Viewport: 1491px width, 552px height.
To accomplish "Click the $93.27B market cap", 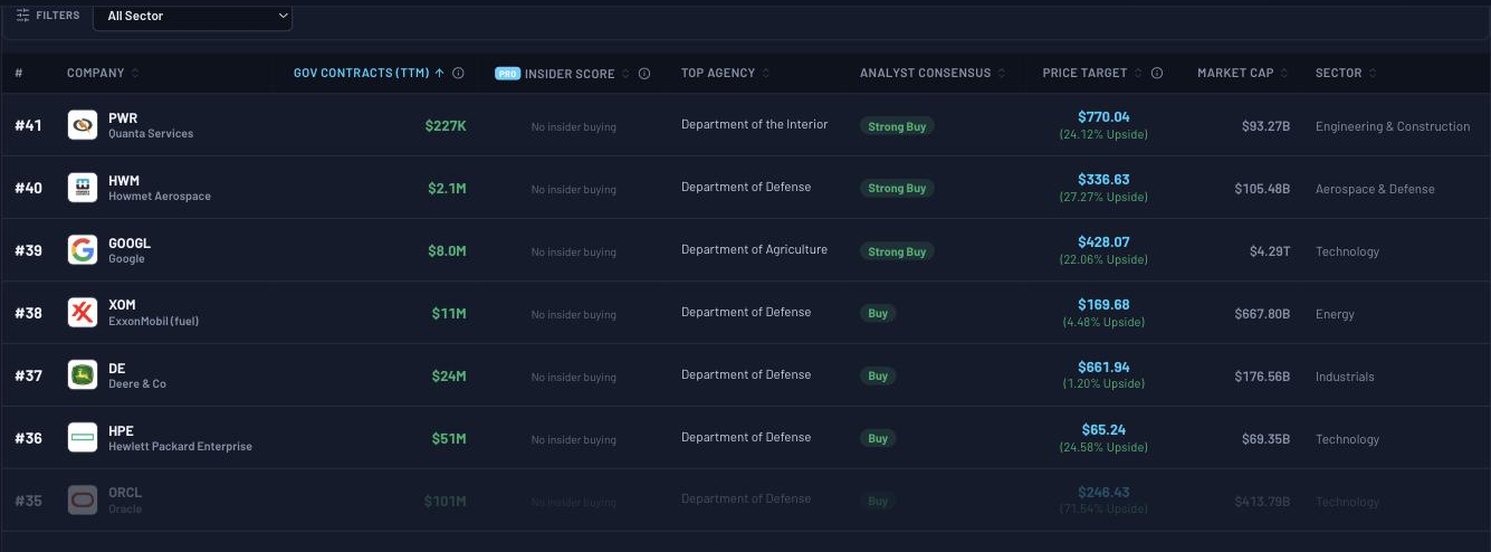I will tap(1266, 127).
